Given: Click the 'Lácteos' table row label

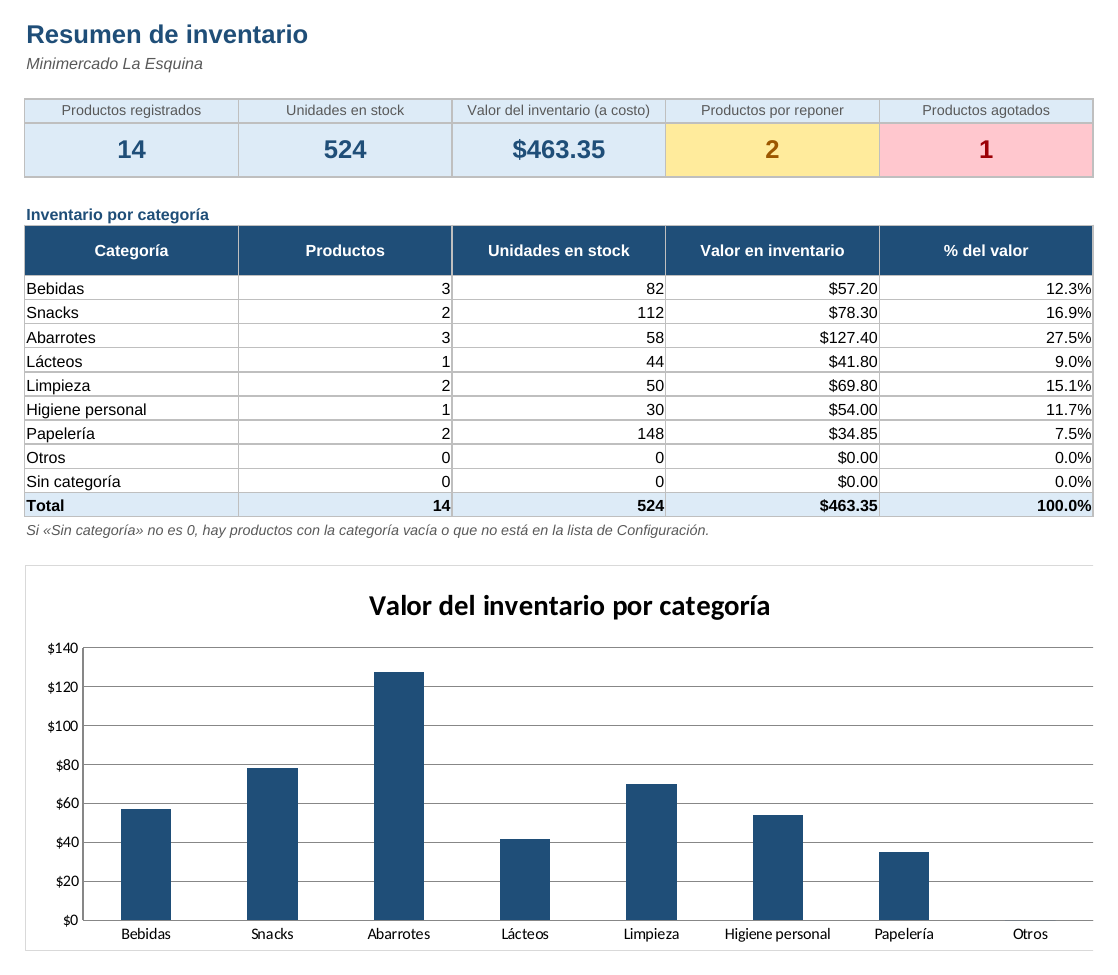Looking at the screenshot, I should coord(54,362).
